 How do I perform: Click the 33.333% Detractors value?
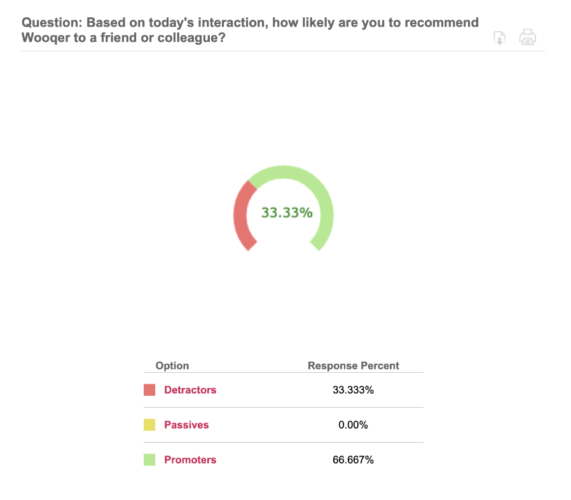(353, 390)
